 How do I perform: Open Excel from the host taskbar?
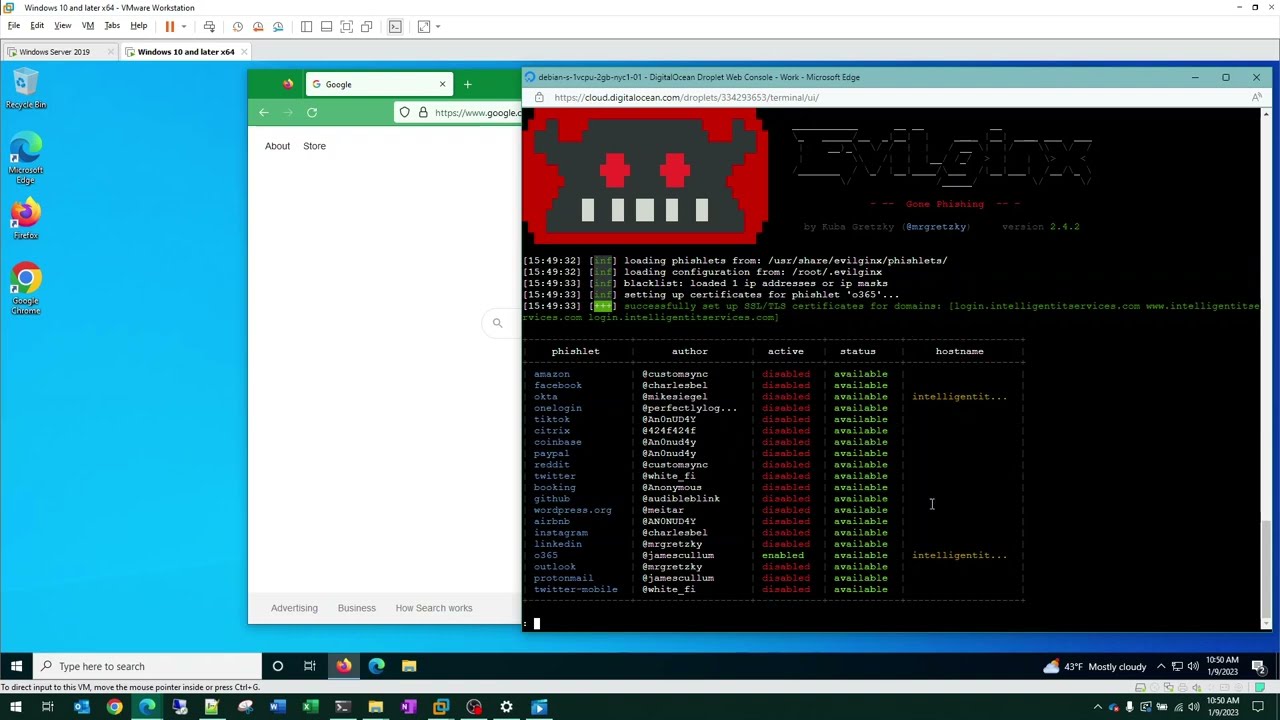[310, 707]
